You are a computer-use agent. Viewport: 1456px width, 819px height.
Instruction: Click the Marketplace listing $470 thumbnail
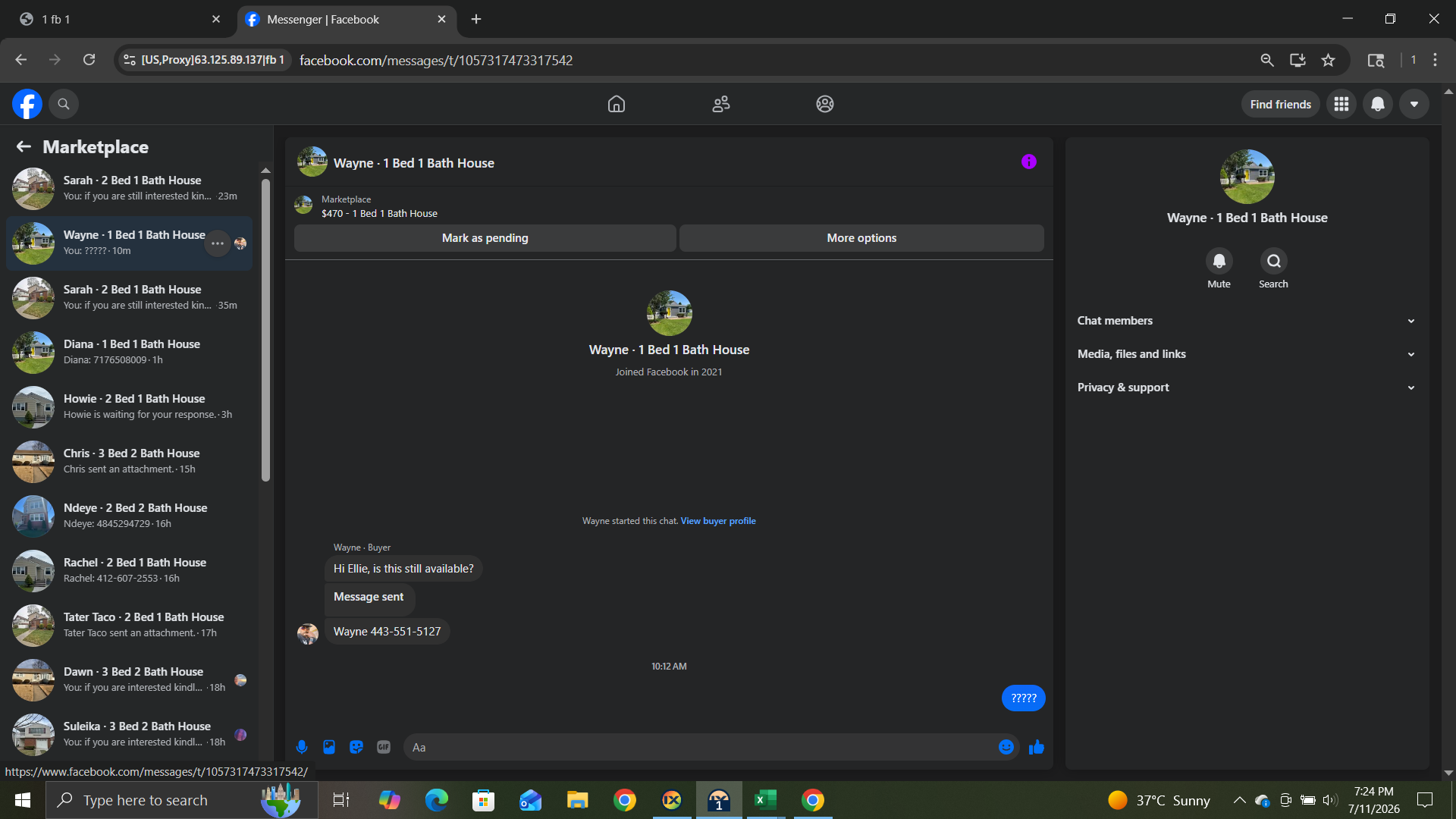(303, 206)
